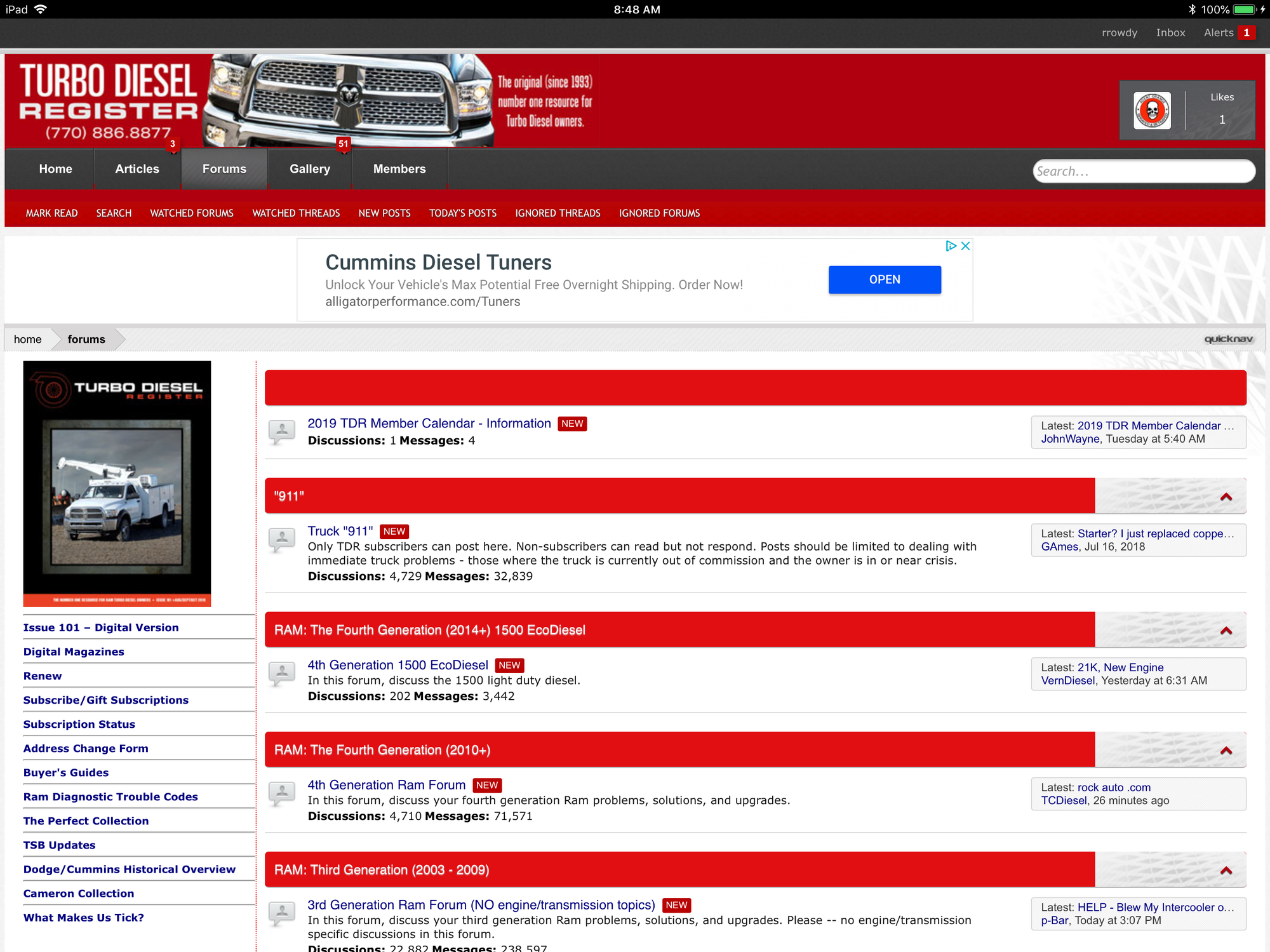Open WATCHED FORUMS
Viewport: 1270px width, 952px height.
point(192,213)
